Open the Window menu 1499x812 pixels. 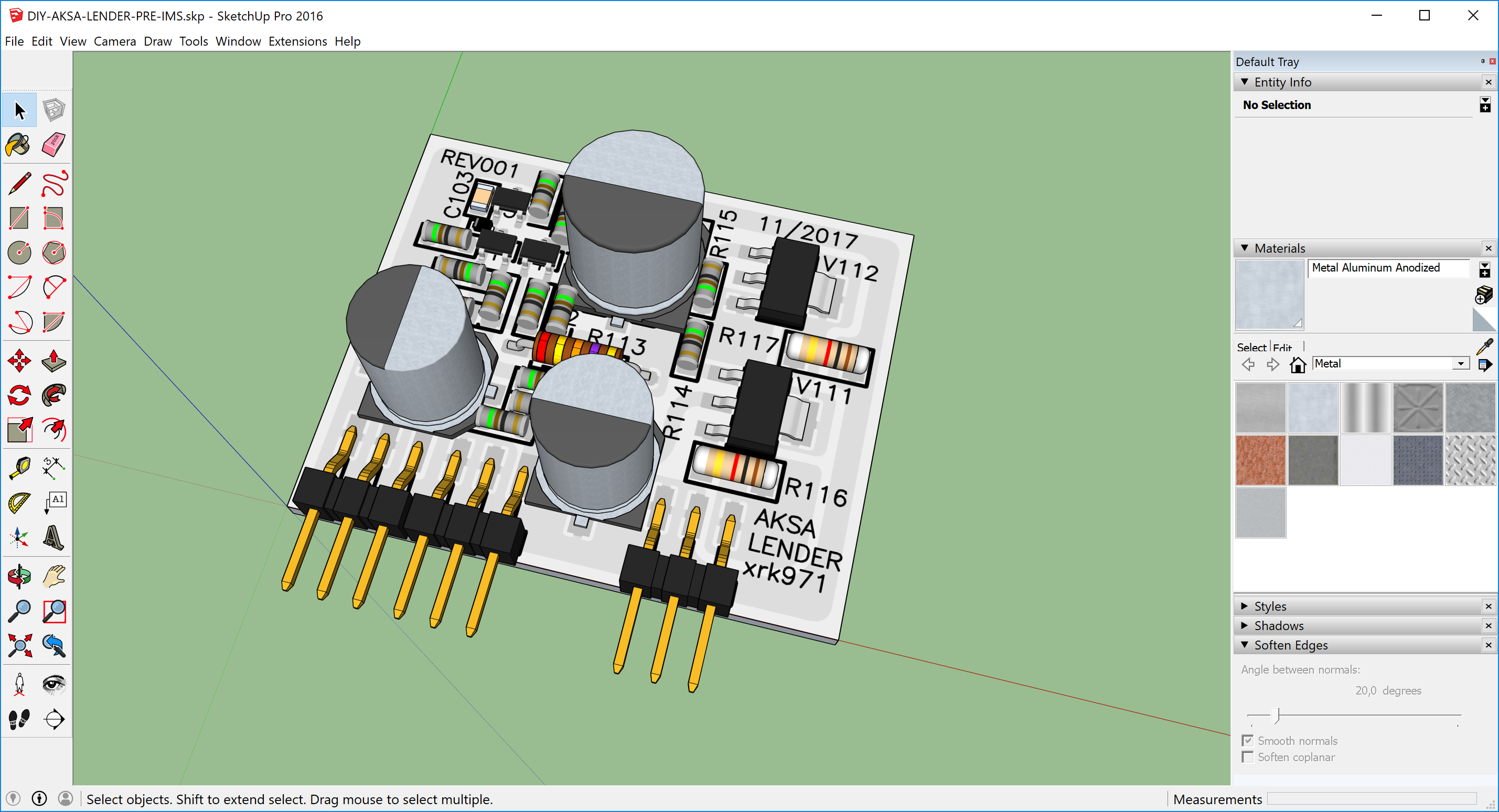click(238, 41)
